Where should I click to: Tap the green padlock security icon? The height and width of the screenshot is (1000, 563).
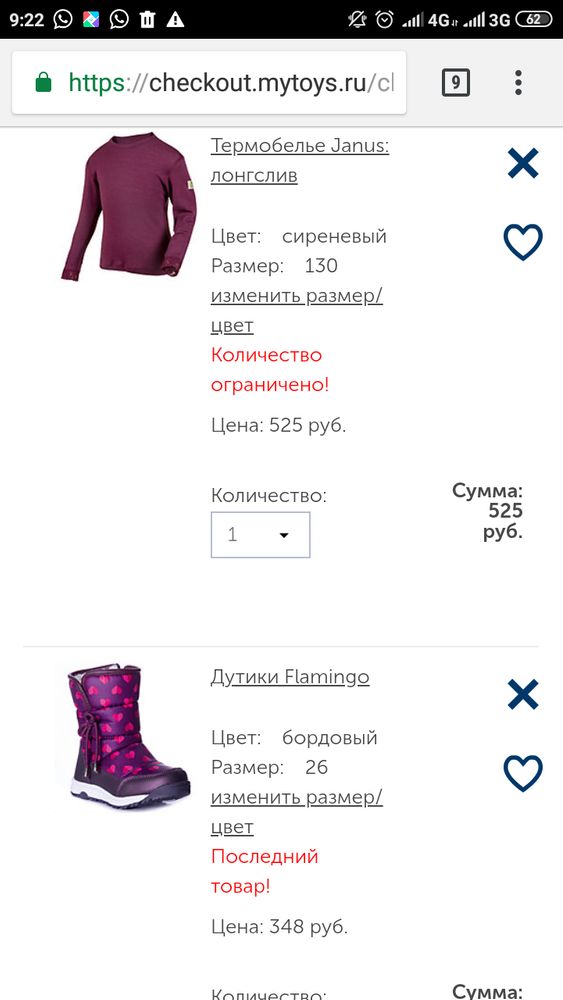(43, 82)
